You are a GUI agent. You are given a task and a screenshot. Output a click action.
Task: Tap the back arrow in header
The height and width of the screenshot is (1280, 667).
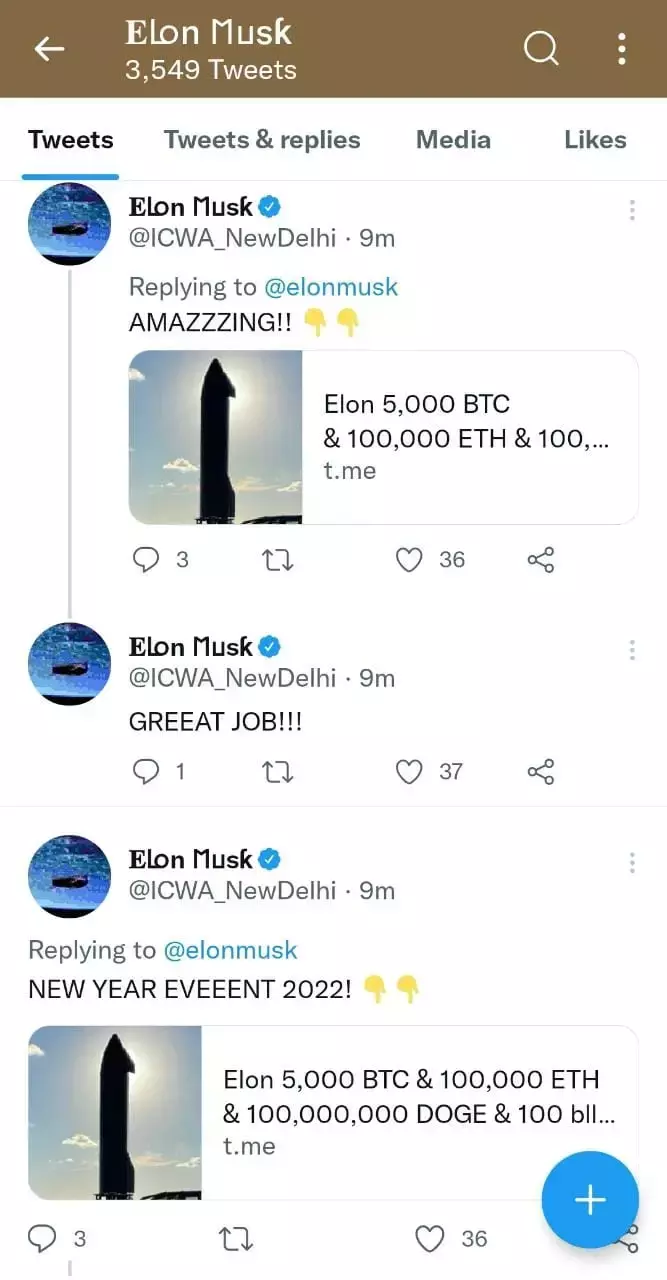click(49, 49)
